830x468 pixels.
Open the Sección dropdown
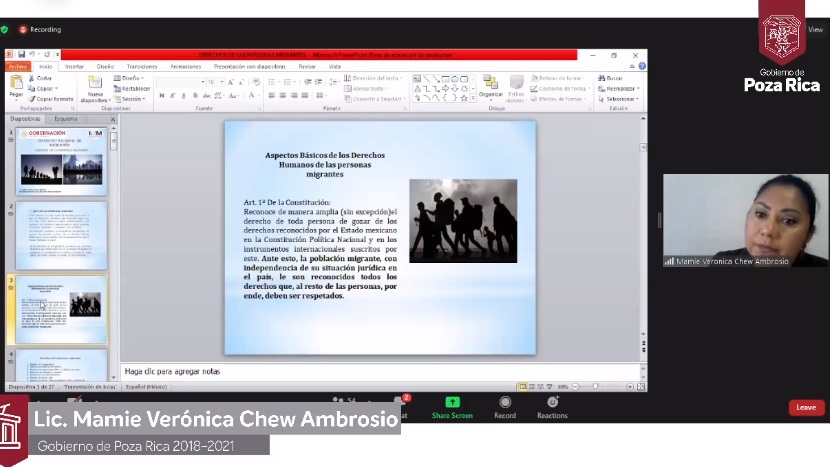click(x=130, y=99)
